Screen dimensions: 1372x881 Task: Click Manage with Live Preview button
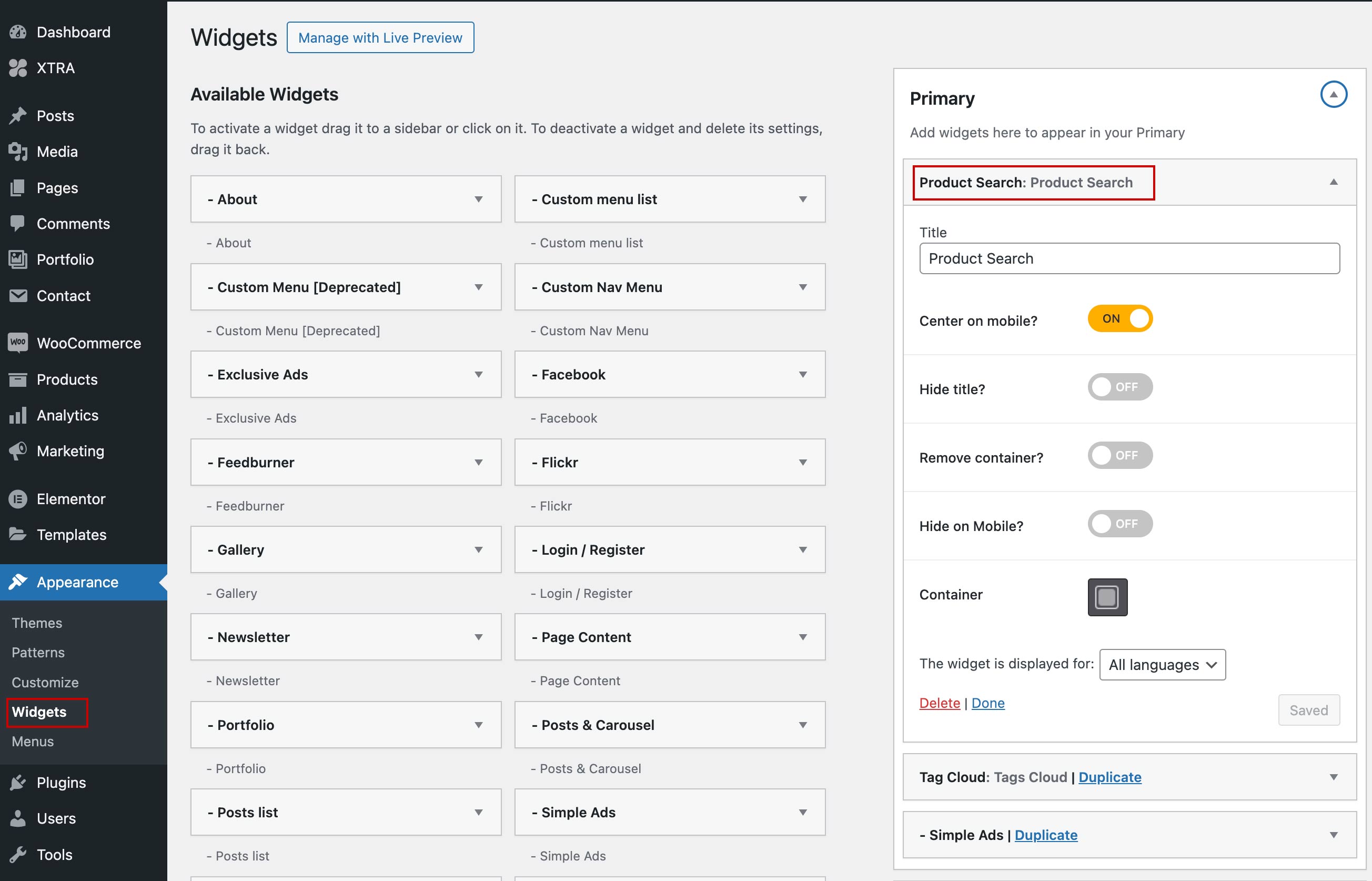pyautogui.click(x=380, y=38)
